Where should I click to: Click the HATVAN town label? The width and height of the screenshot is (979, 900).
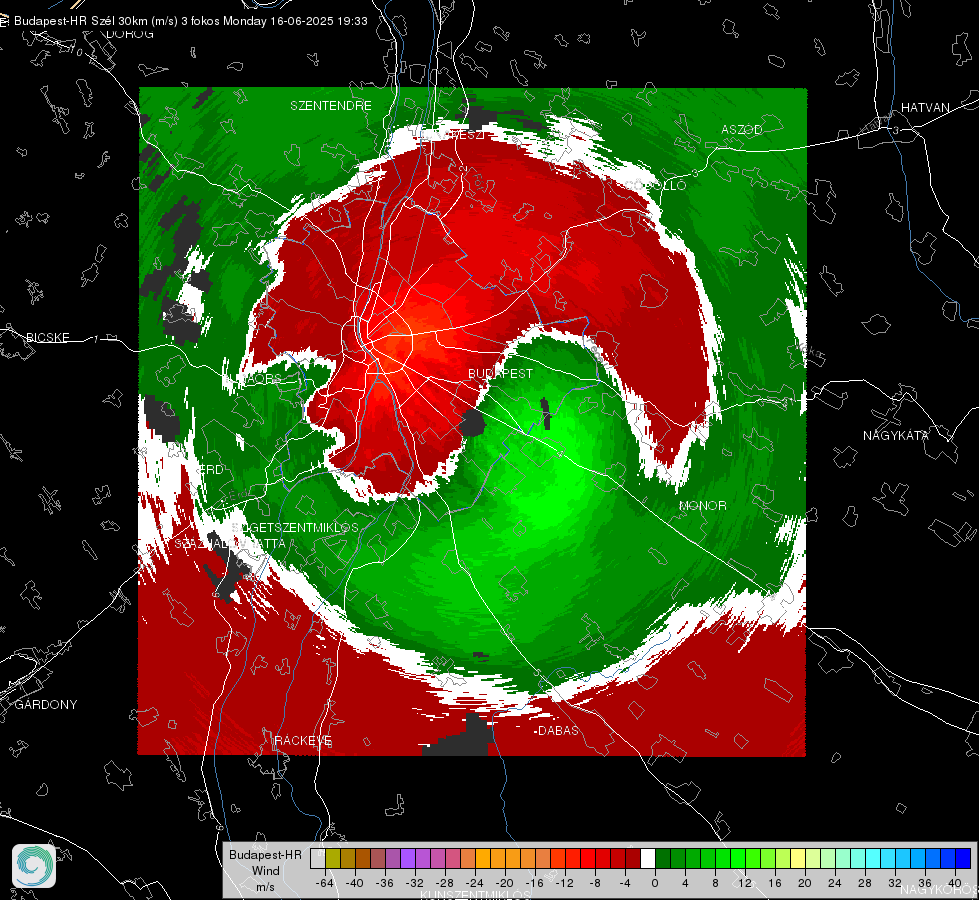pos(925,107)
